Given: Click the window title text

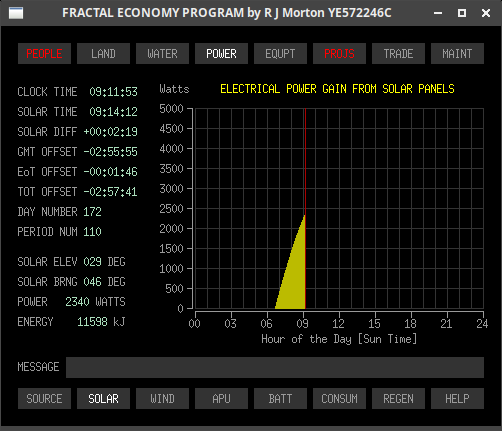Looking at the screenshot, I should click(227, 13).
